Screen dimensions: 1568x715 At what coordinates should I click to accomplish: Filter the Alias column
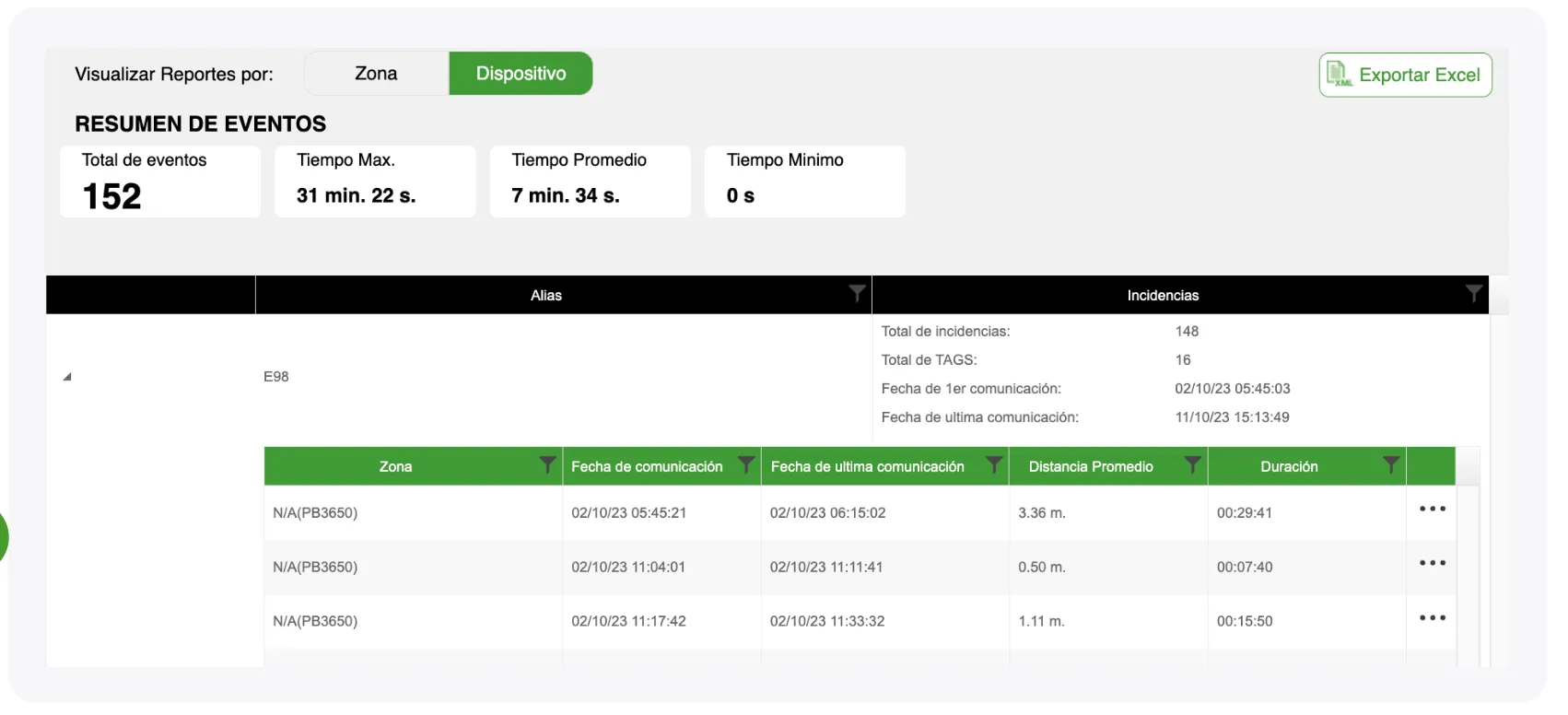(857, 294)
